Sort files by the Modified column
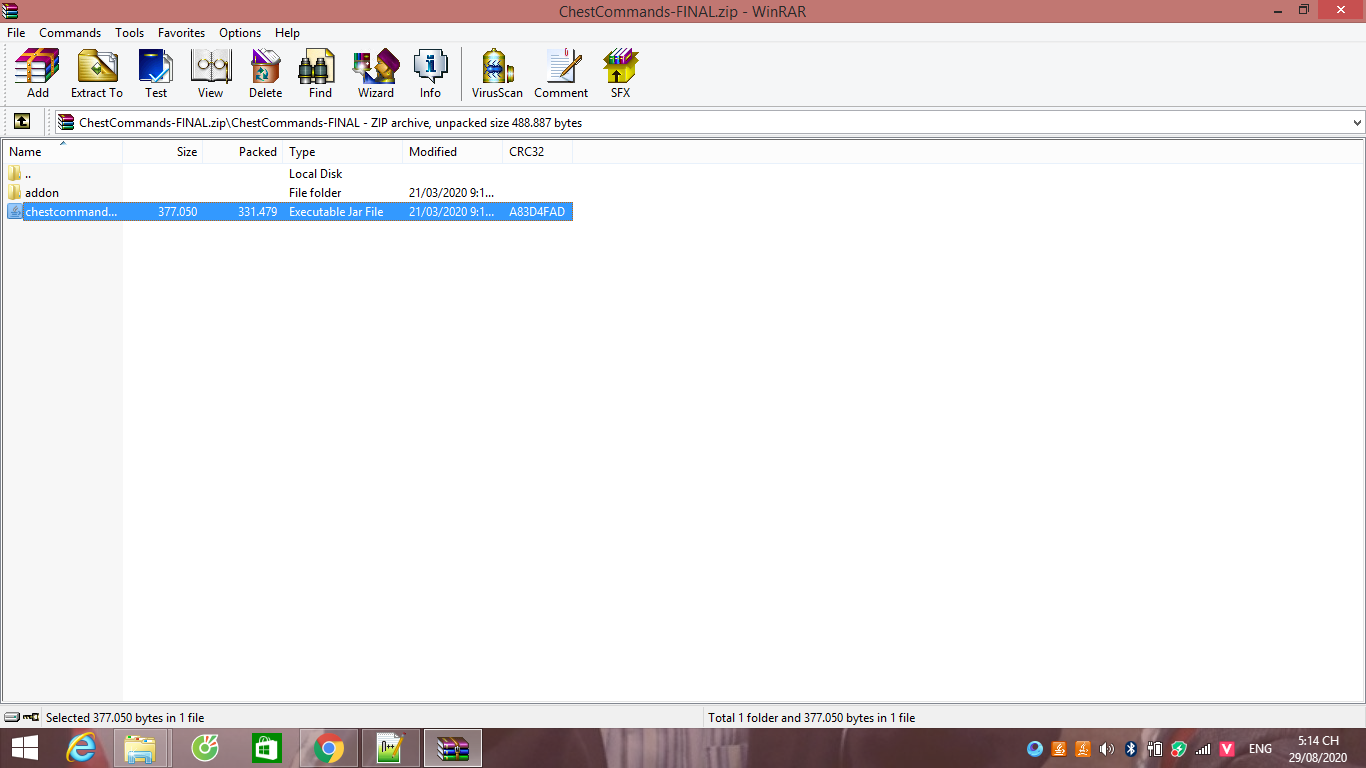1366x768 pixels. (453, 152)
